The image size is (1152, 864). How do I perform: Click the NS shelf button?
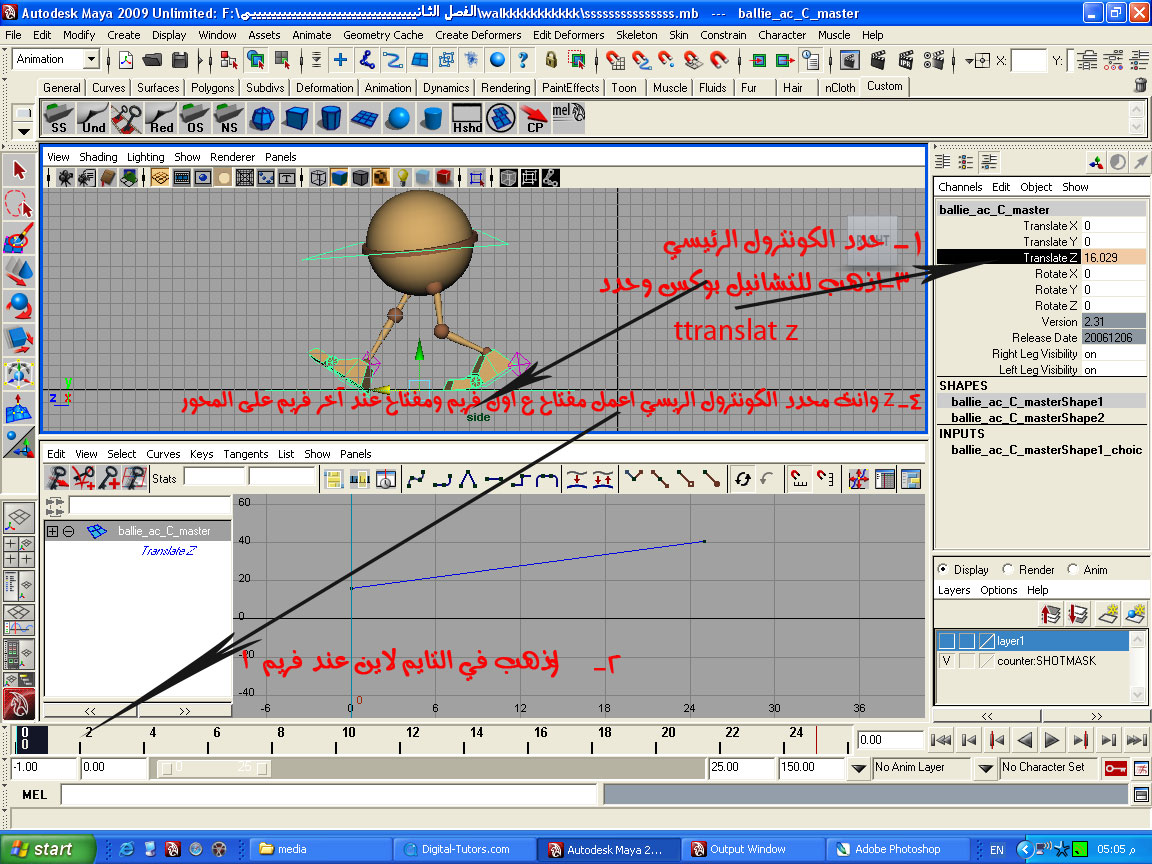(228, 118)
